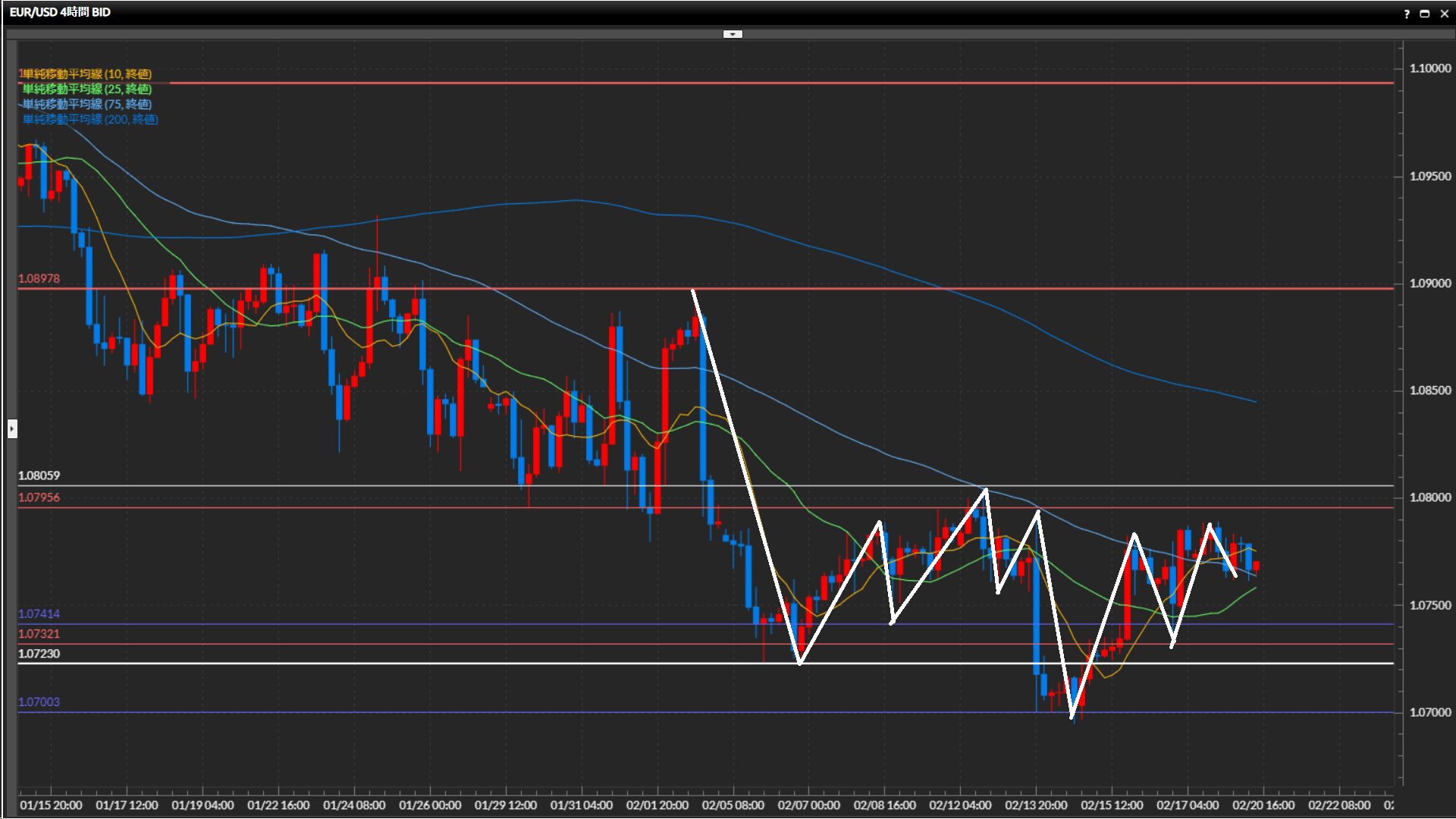Select the 200-period moving average label
1456x819 pixels.
[x=89, y=120]
